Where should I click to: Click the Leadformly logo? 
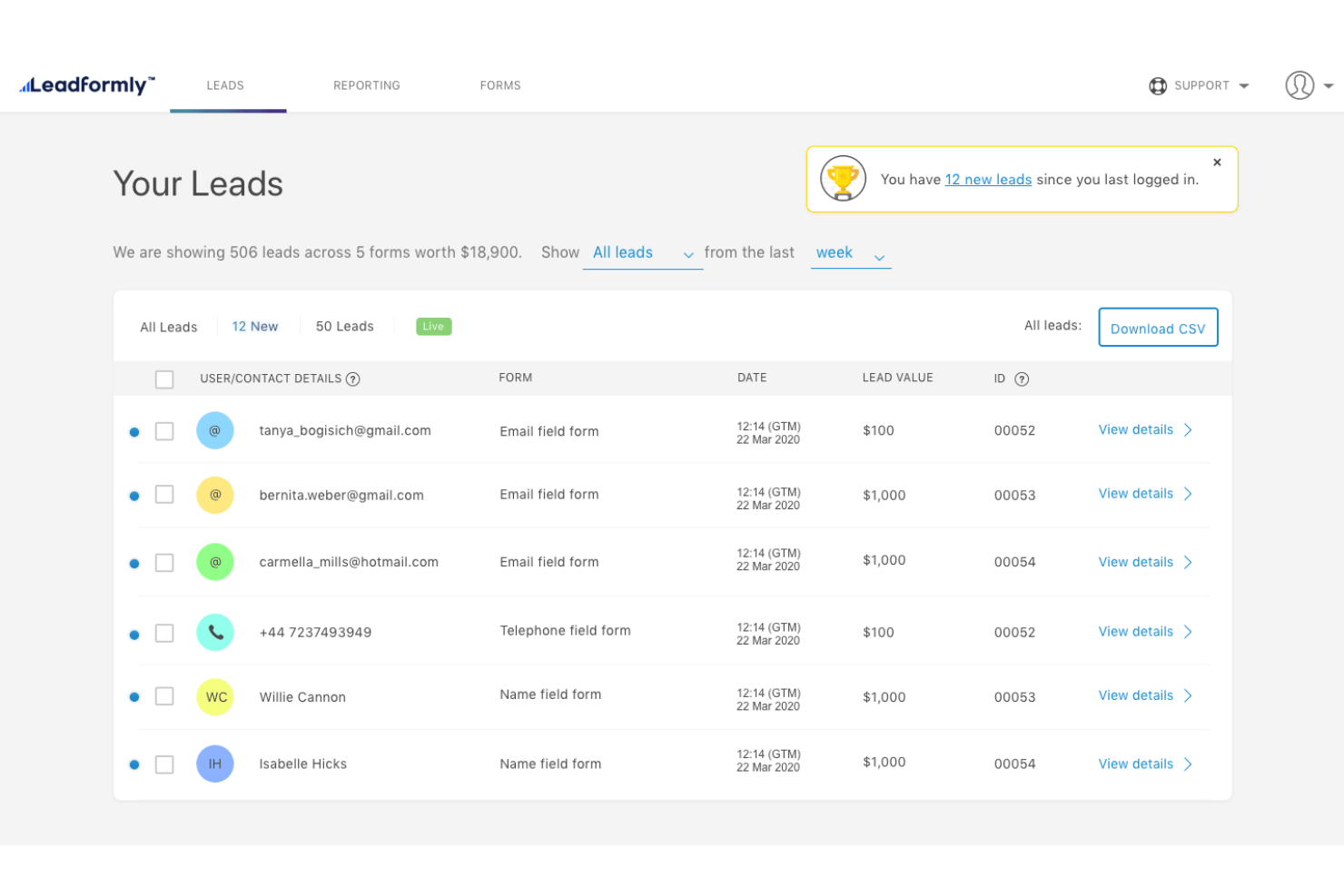86,84
